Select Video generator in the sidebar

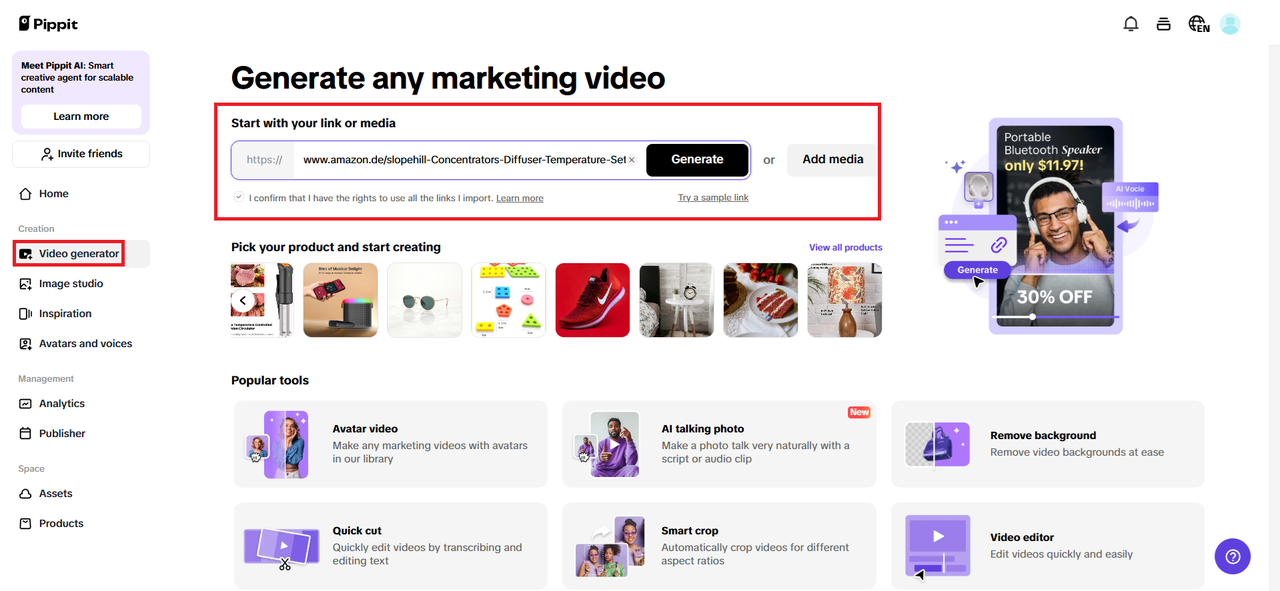coord(81,254)
